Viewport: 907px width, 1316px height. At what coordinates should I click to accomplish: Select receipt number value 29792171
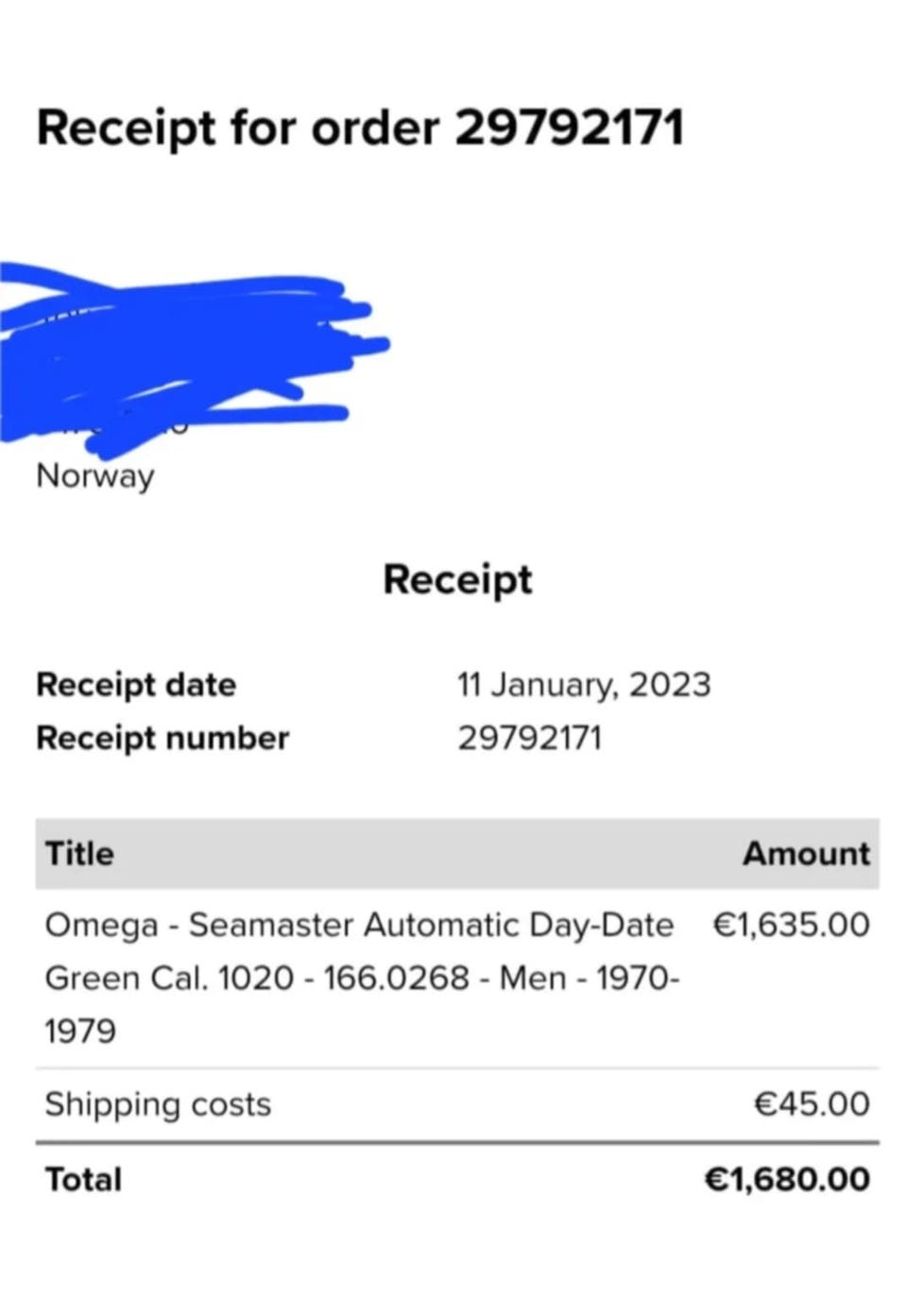(529, 738)
